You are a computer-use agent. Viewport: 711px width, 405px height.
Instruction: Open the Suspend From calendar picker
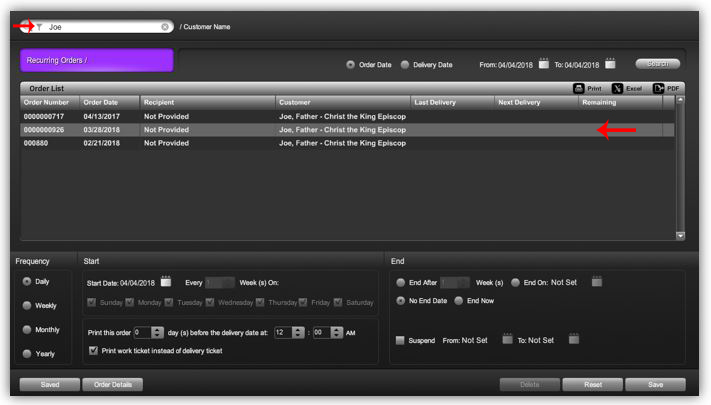tap(507, 339)
